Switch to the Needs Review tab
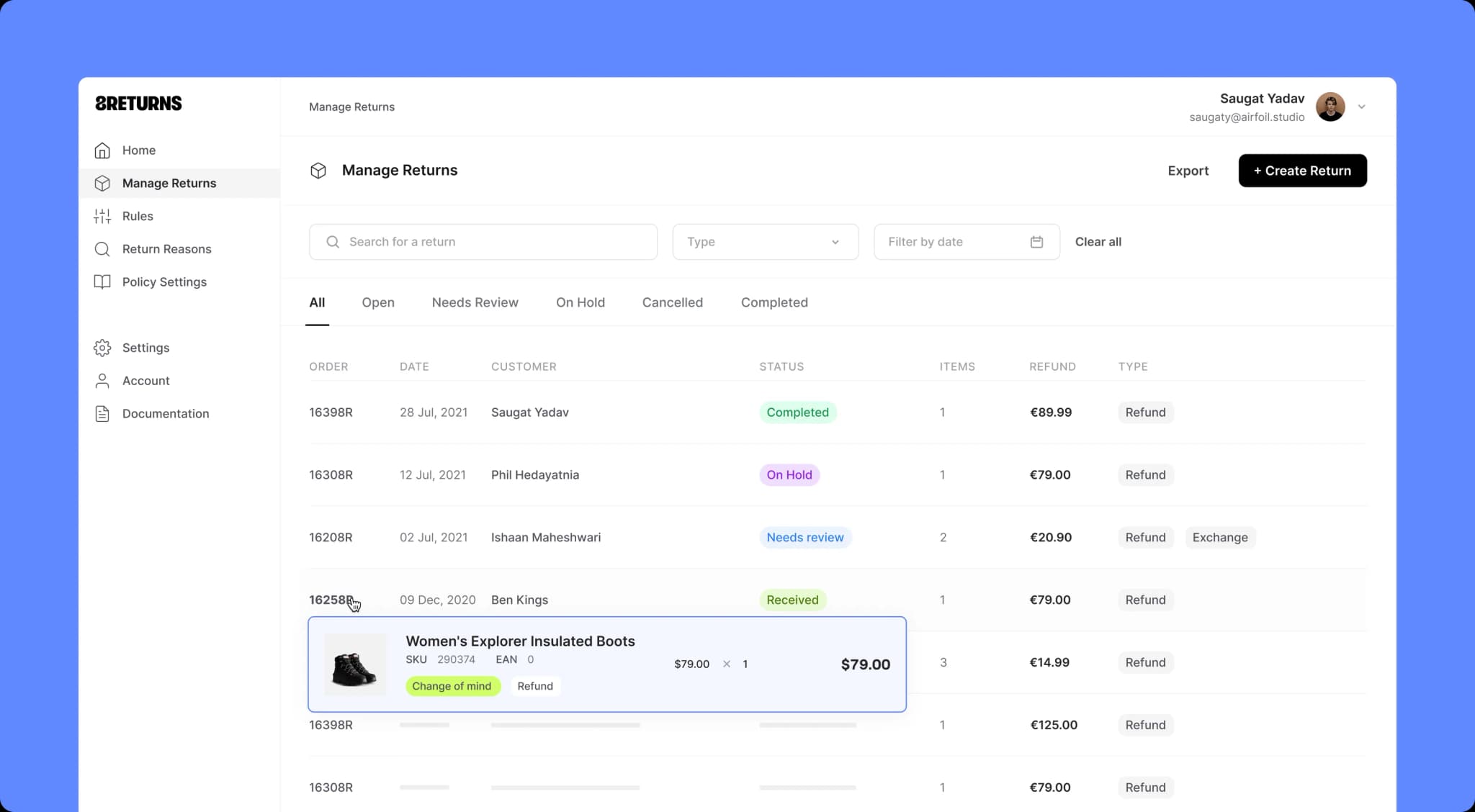This screenshot has width=1475, height=812. pos(475,302)
